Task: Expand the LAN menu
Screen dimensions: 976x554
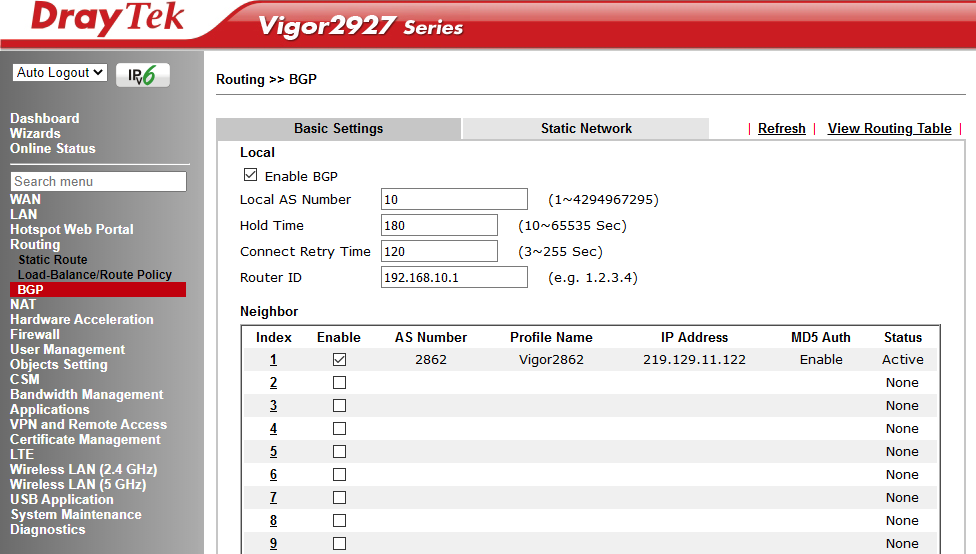Action: [x=24, y=214]
